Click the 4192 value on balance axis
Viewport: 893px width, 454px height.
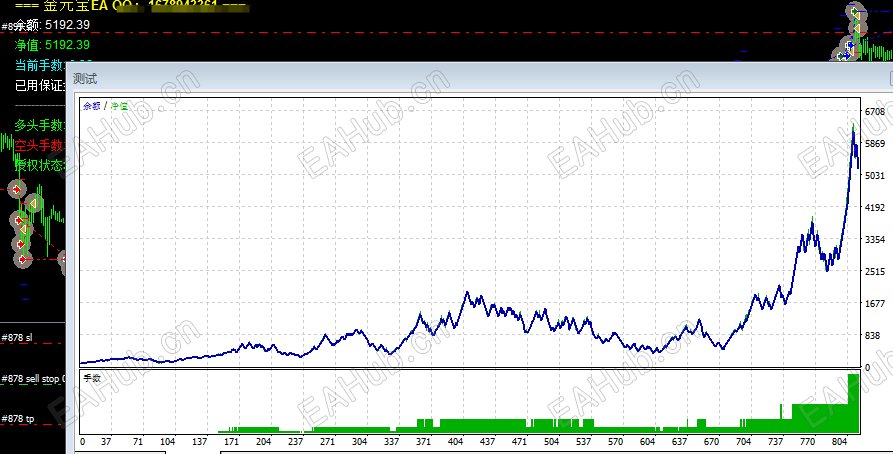pyautogui.click(x=875, y=207)
